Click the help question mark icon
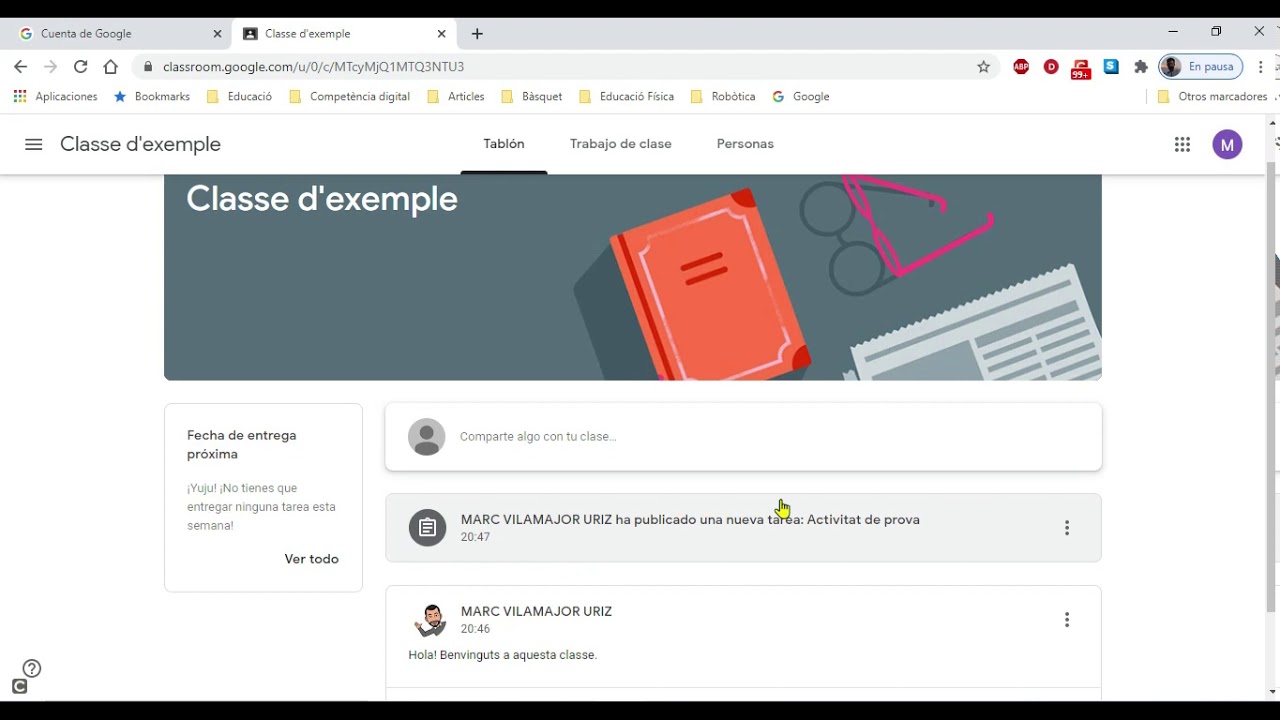The image size is (1280, 720). (x=31, y=668)
